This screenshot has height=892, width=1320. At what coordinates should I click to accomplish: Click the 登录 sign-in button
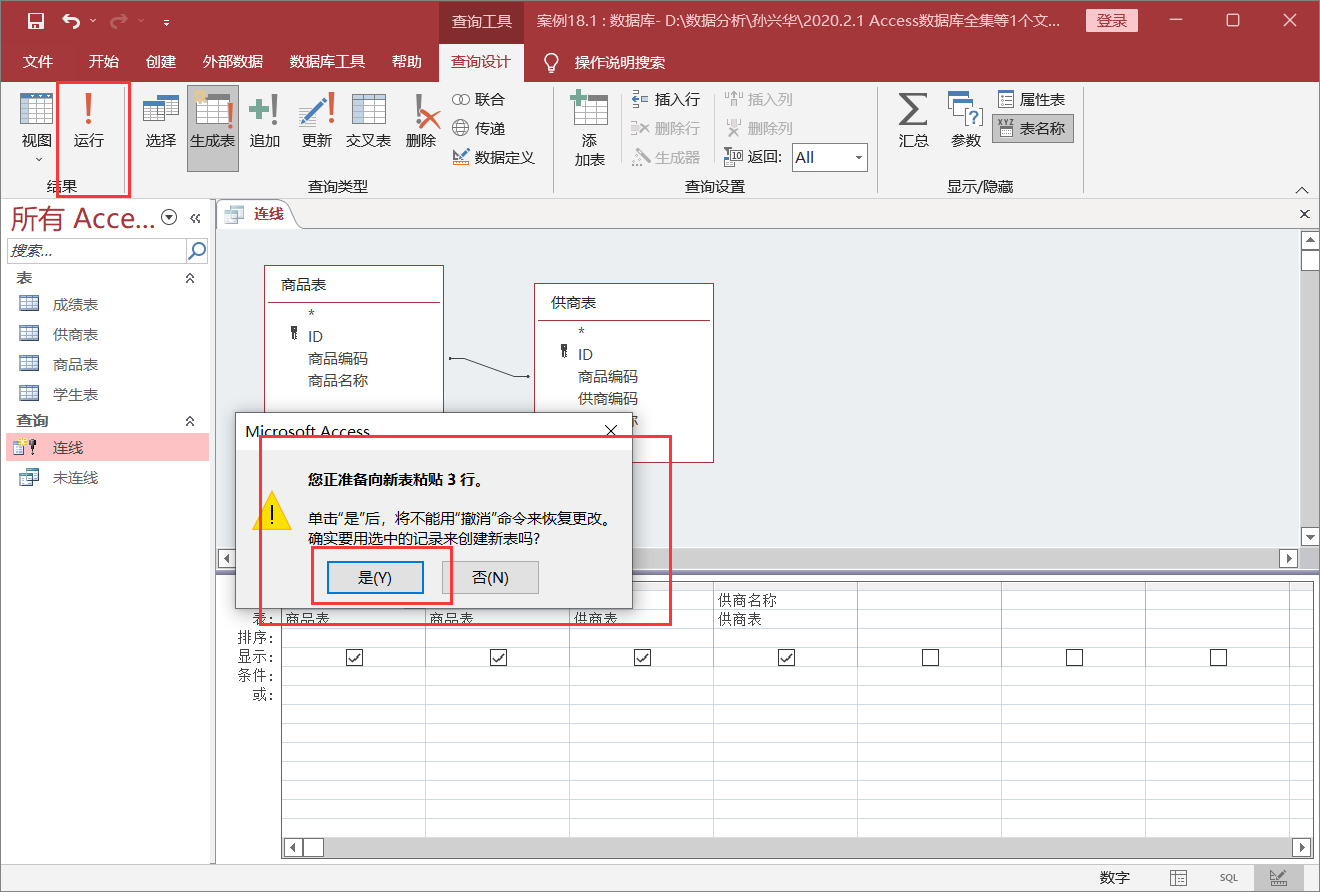pos(1112,21)
